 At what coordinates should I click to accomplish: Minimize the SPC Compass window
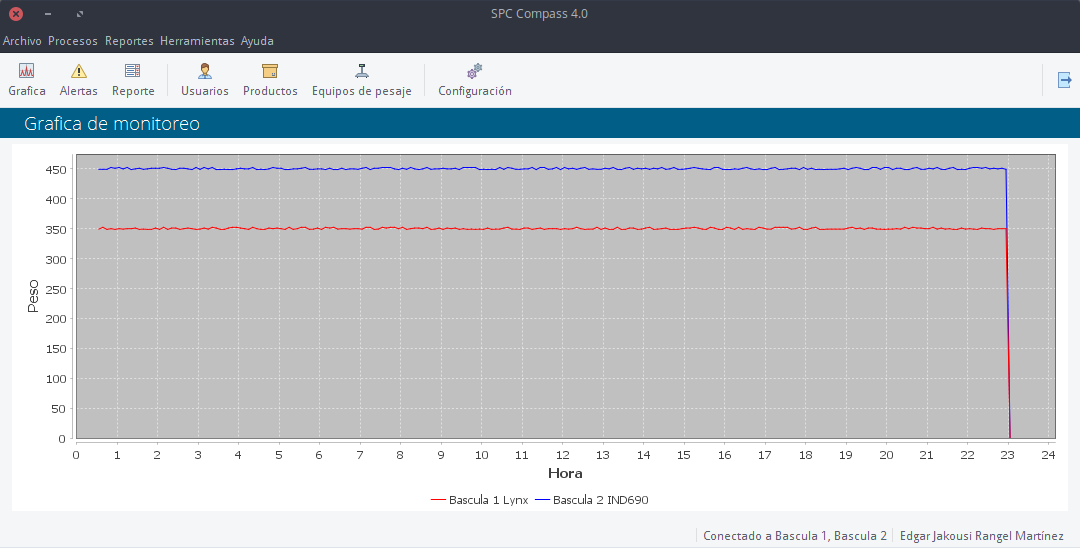click(x=48, y=14)
